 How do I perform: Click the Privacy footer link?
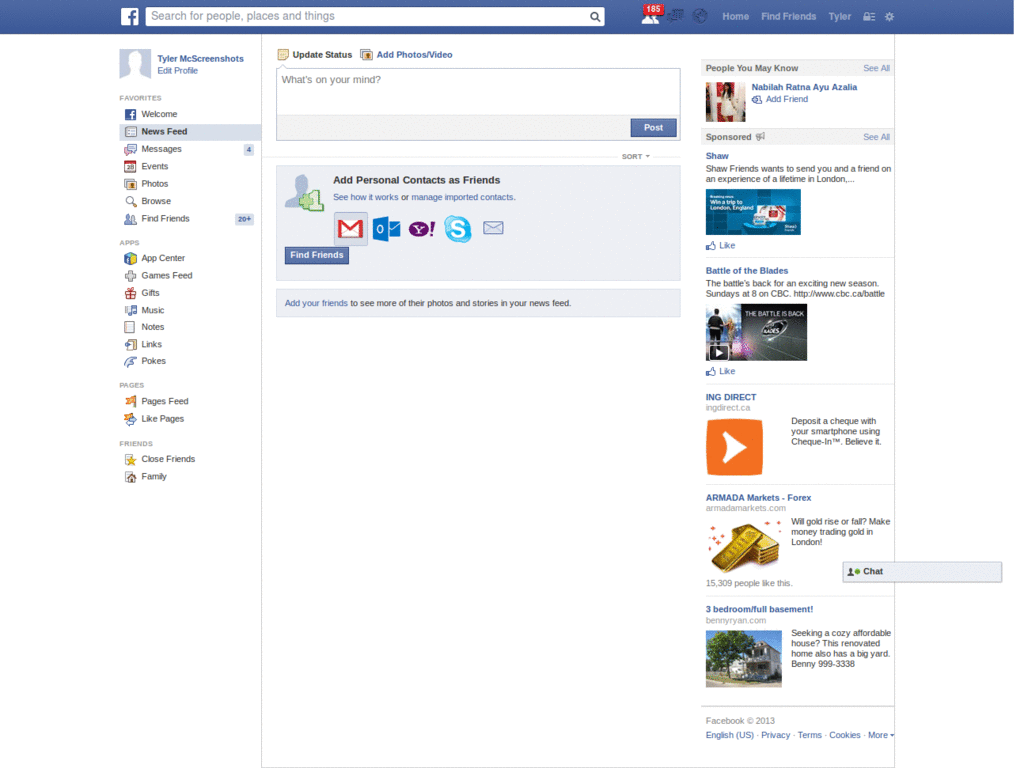click(x=775, y=735)
